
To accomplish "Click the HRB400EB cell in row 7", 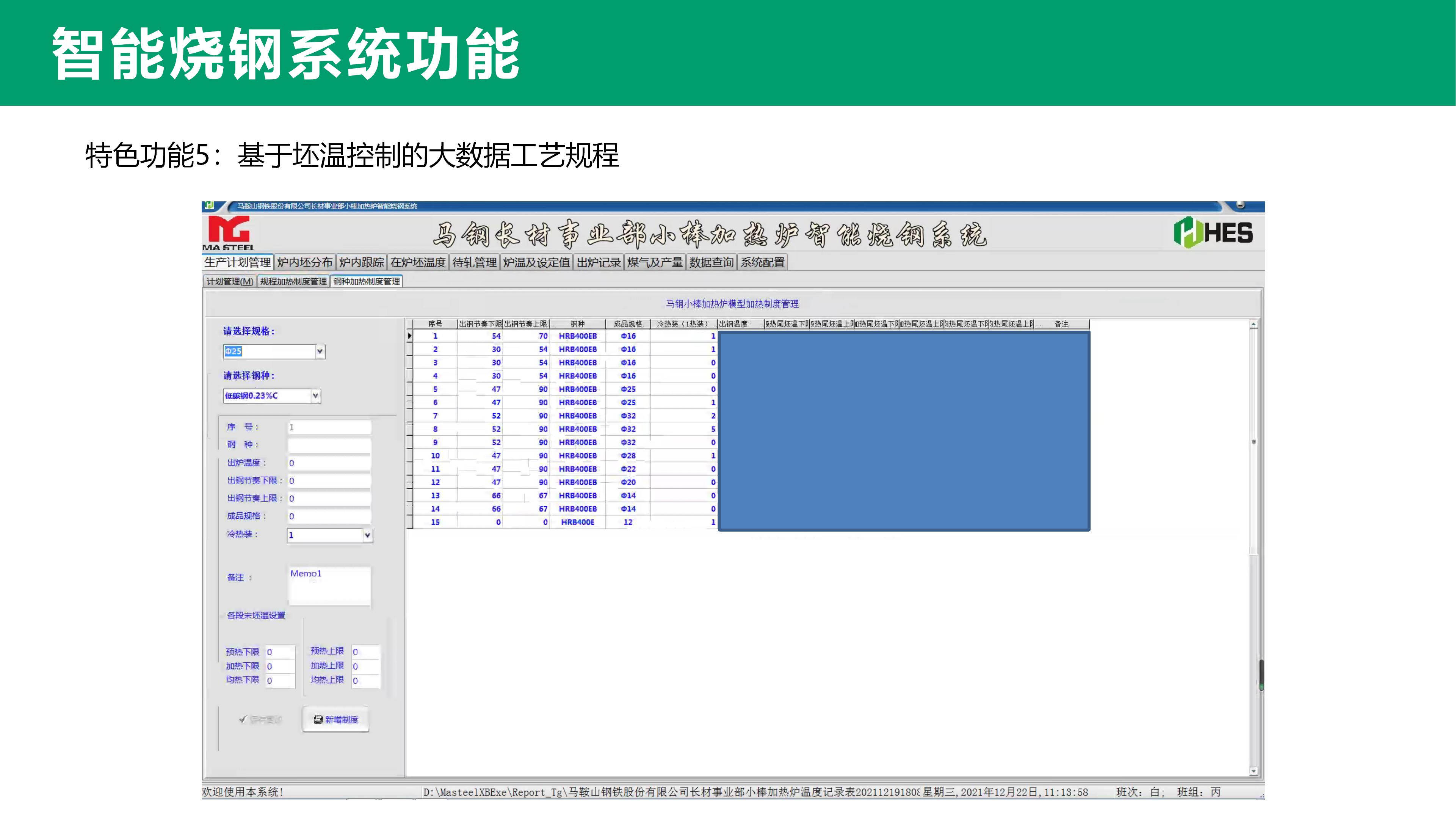I will coord(578,416).
